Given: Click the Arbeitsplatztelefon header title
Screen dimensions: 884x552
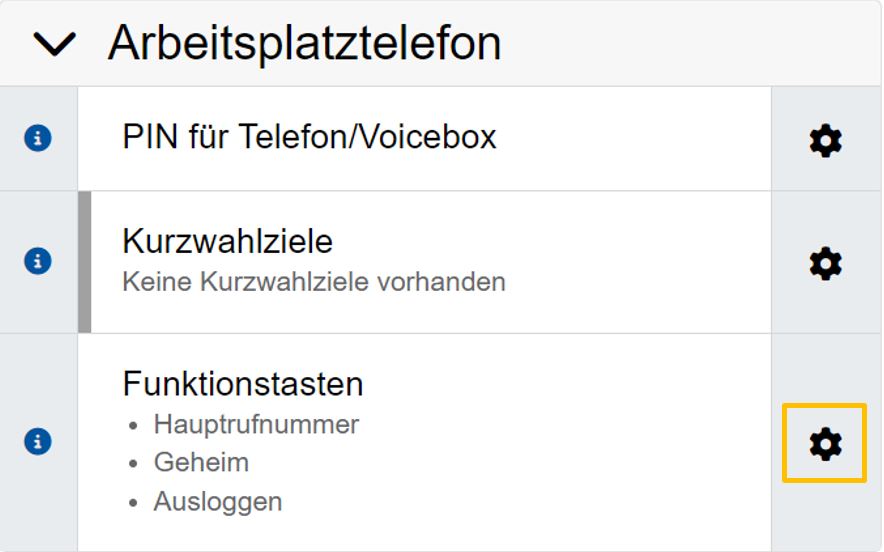Looking at the screenshot, I should [x=304, y=44].
